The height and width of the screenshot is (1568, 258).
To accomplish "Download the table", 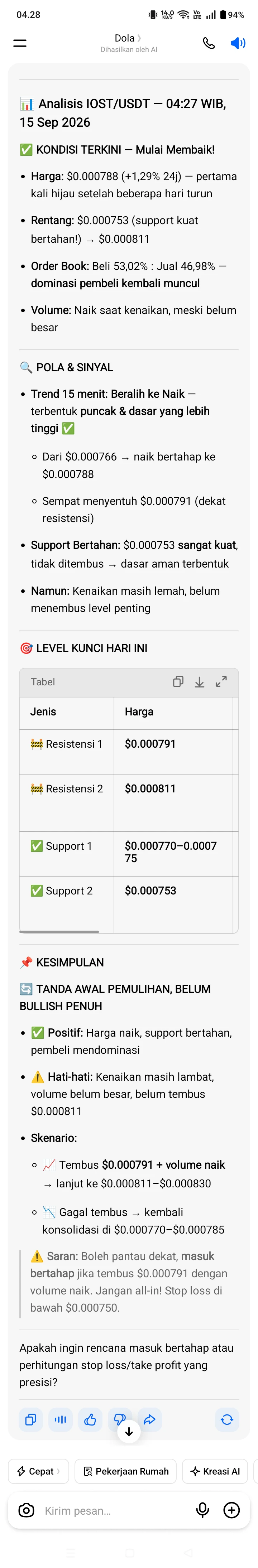I will (199, 681).
